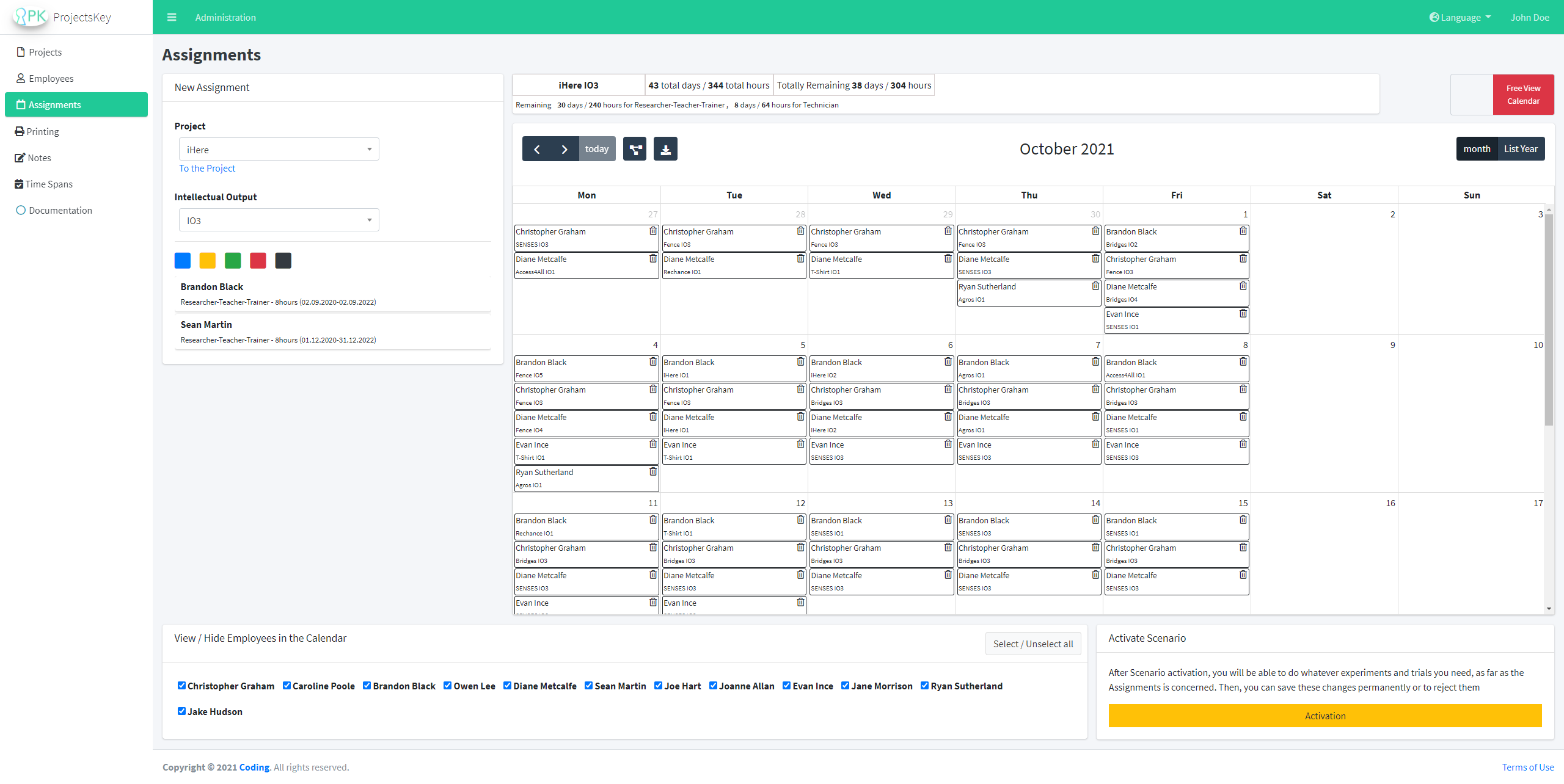Delete Evan Ince's SENSES IO1 on Friday 1

click(1243, 313)
